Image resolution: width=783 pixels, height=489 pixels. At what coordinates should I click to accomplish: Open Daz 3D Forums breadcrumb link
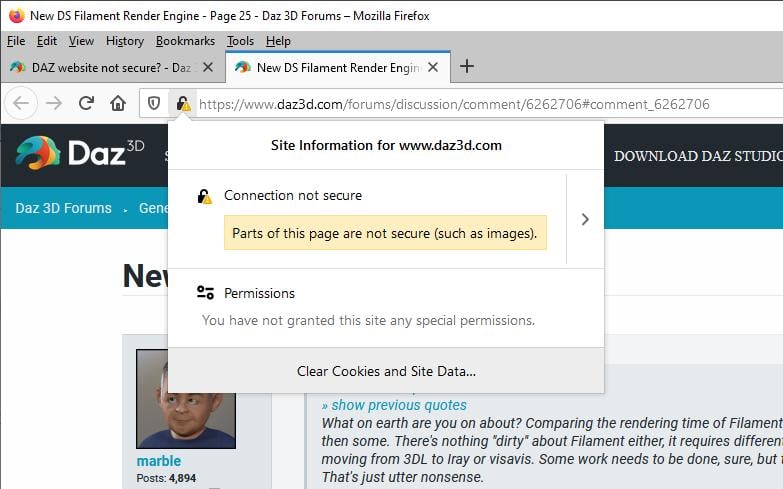click(63, 208)
